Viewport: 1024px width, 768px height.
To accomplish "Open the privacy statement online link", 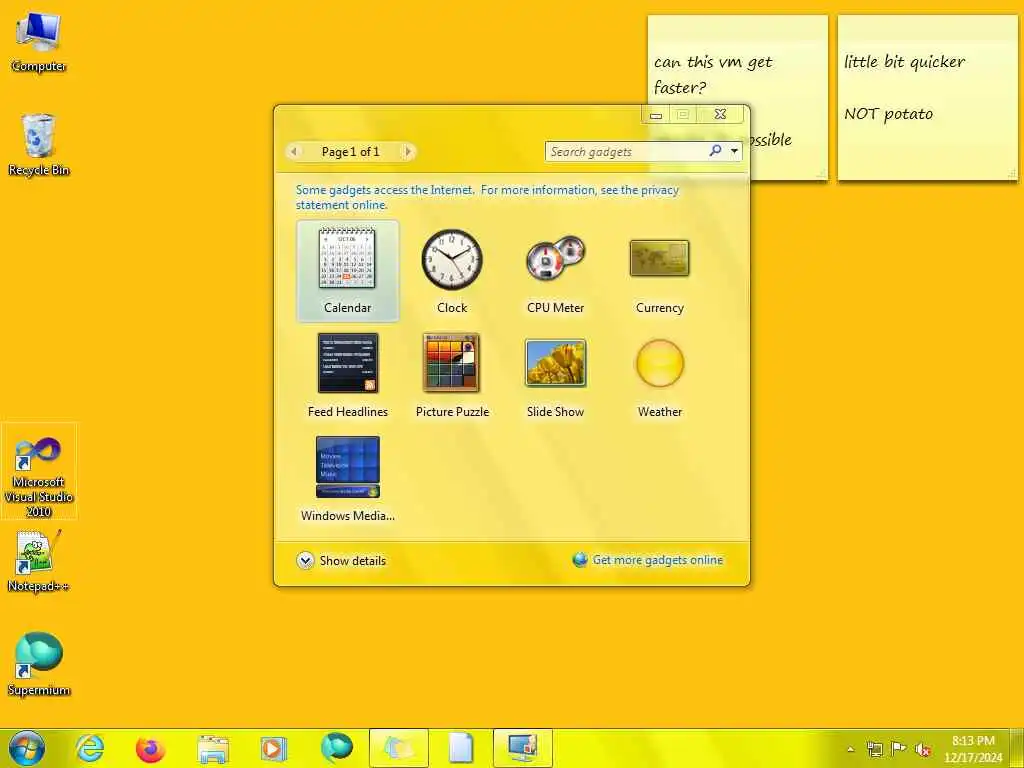I will [x=487, y=197].
